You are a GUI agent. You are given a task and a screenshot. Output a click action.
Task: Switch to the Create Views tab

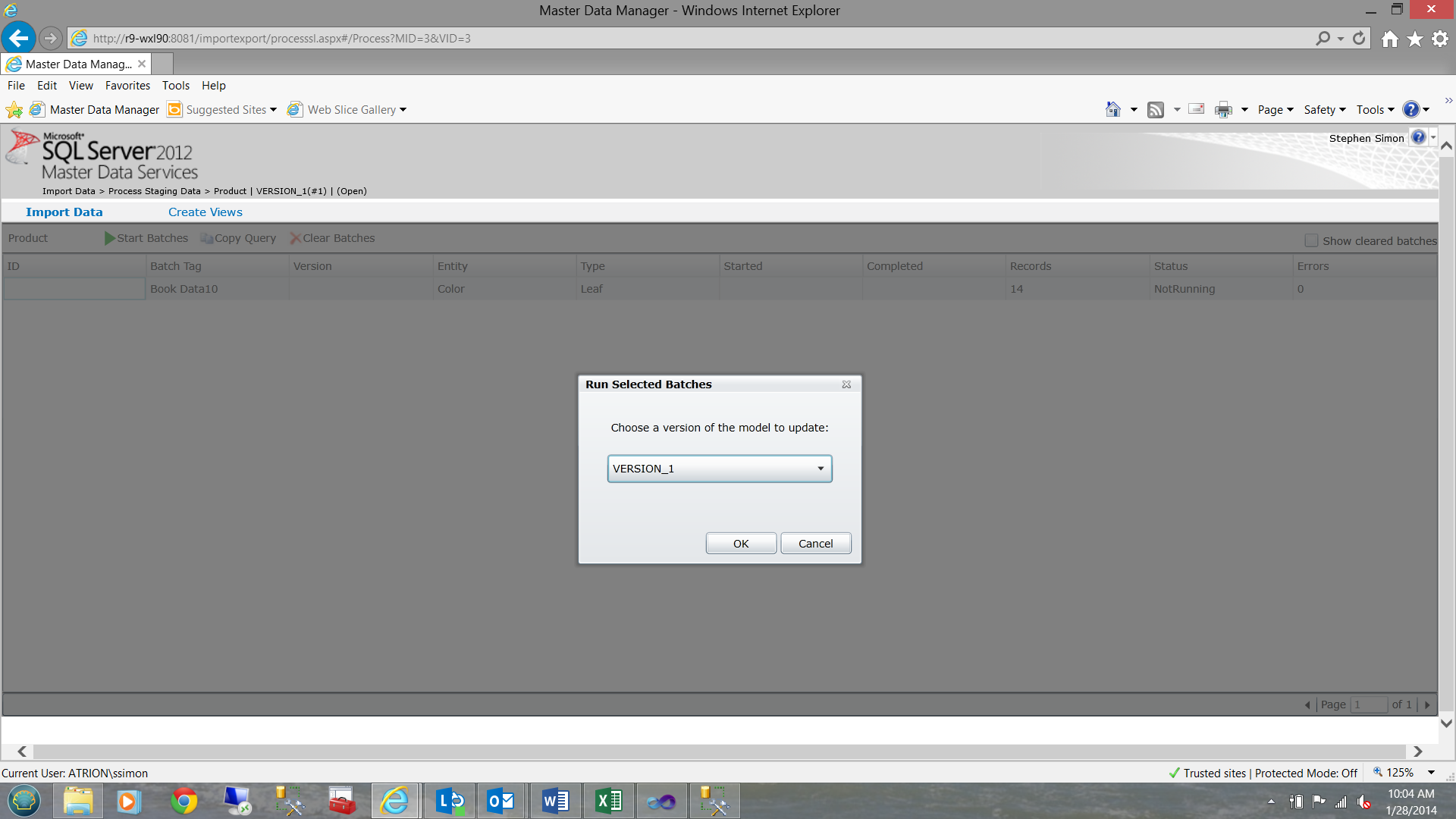point(205,212)
